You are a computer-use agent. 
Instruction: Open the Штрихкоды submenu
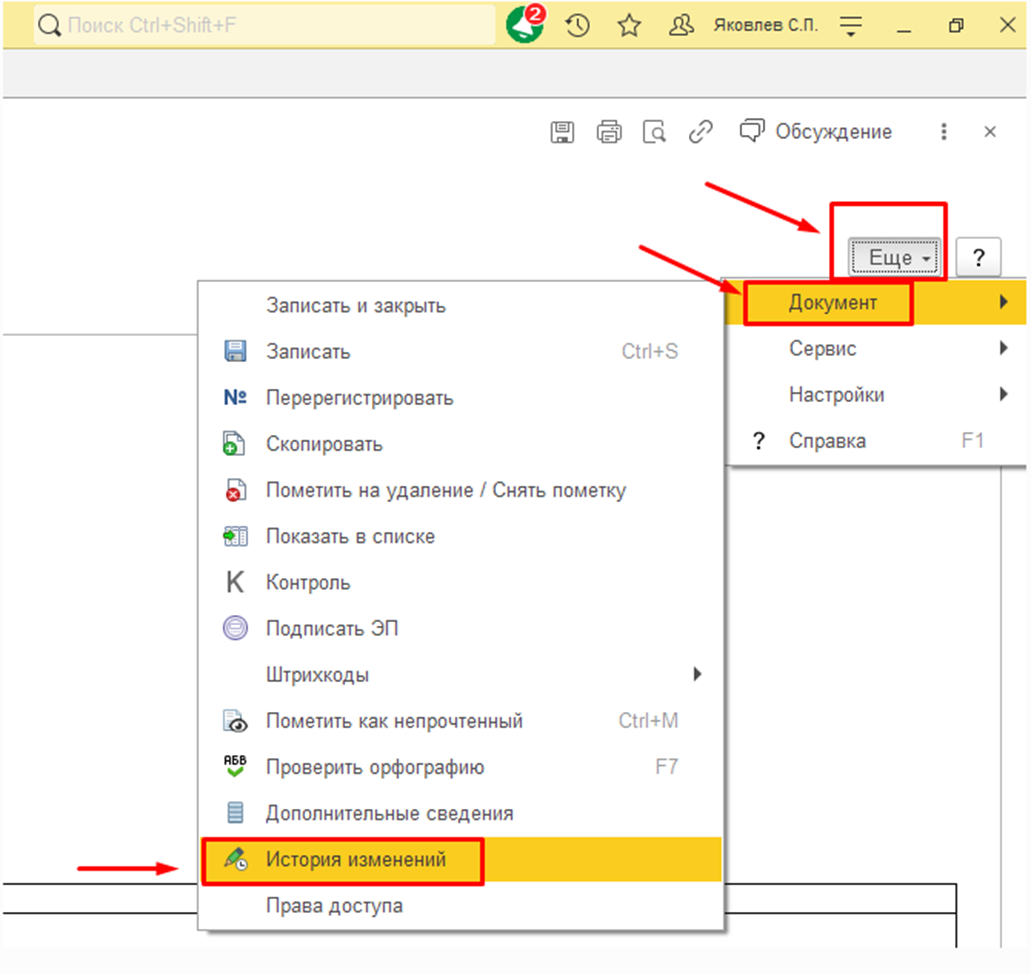[460, 674]
